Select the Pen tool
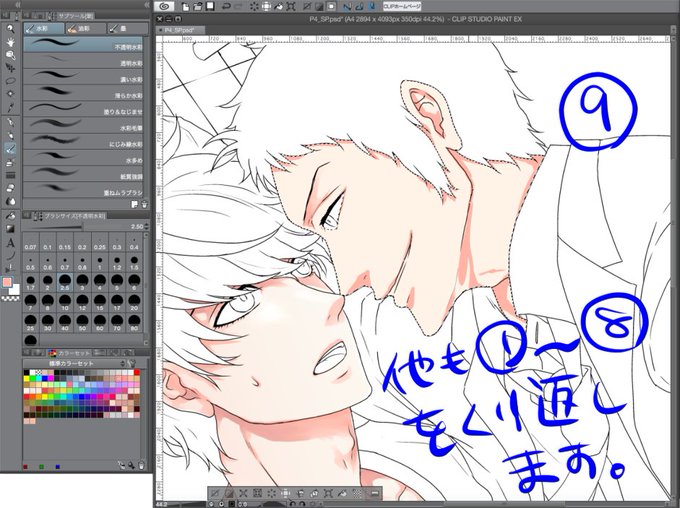 (x=10, y=122)
